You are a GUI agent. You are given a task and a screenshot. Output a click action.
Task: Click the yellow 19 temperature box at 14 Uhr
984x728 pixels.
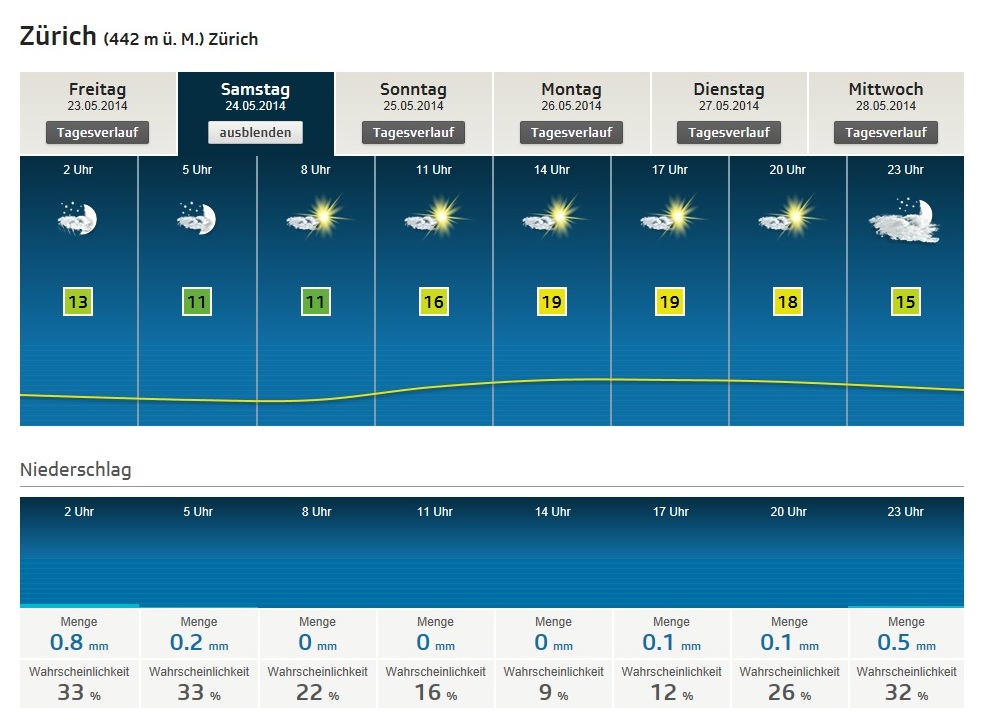pyautogui.click(x=551, y=302)
